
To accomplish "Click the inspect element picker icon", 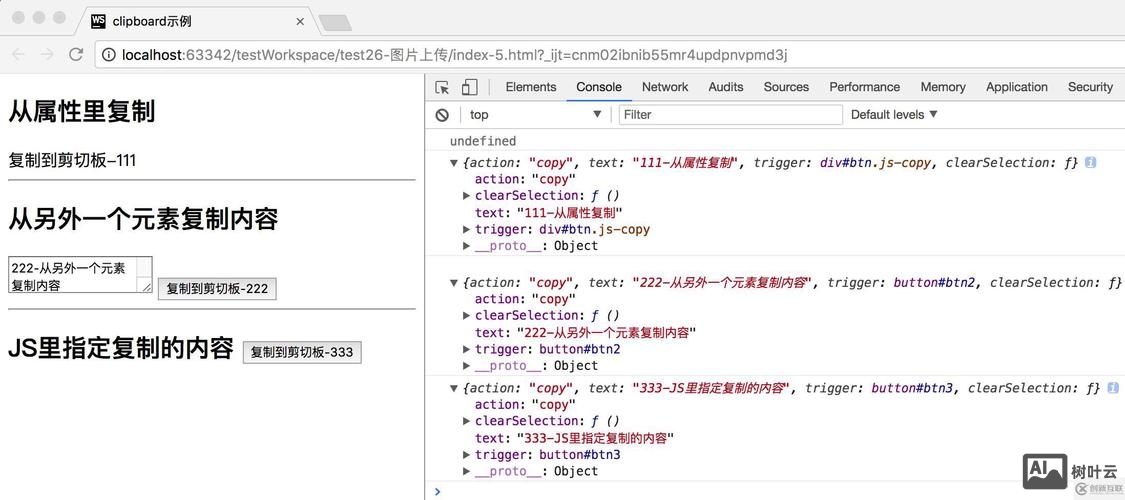I will (x=443, y=87).
